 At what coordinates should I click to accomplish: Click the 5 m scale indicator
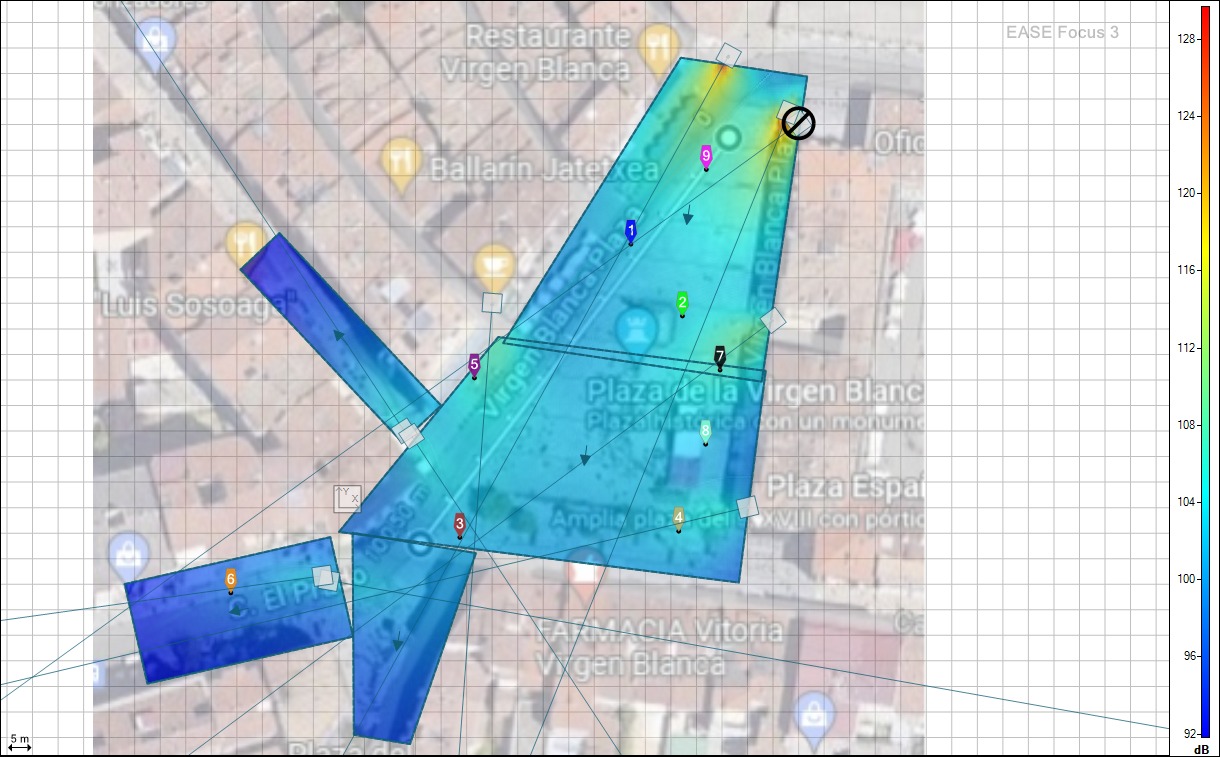pyautogui.click(x=20, y=742)
